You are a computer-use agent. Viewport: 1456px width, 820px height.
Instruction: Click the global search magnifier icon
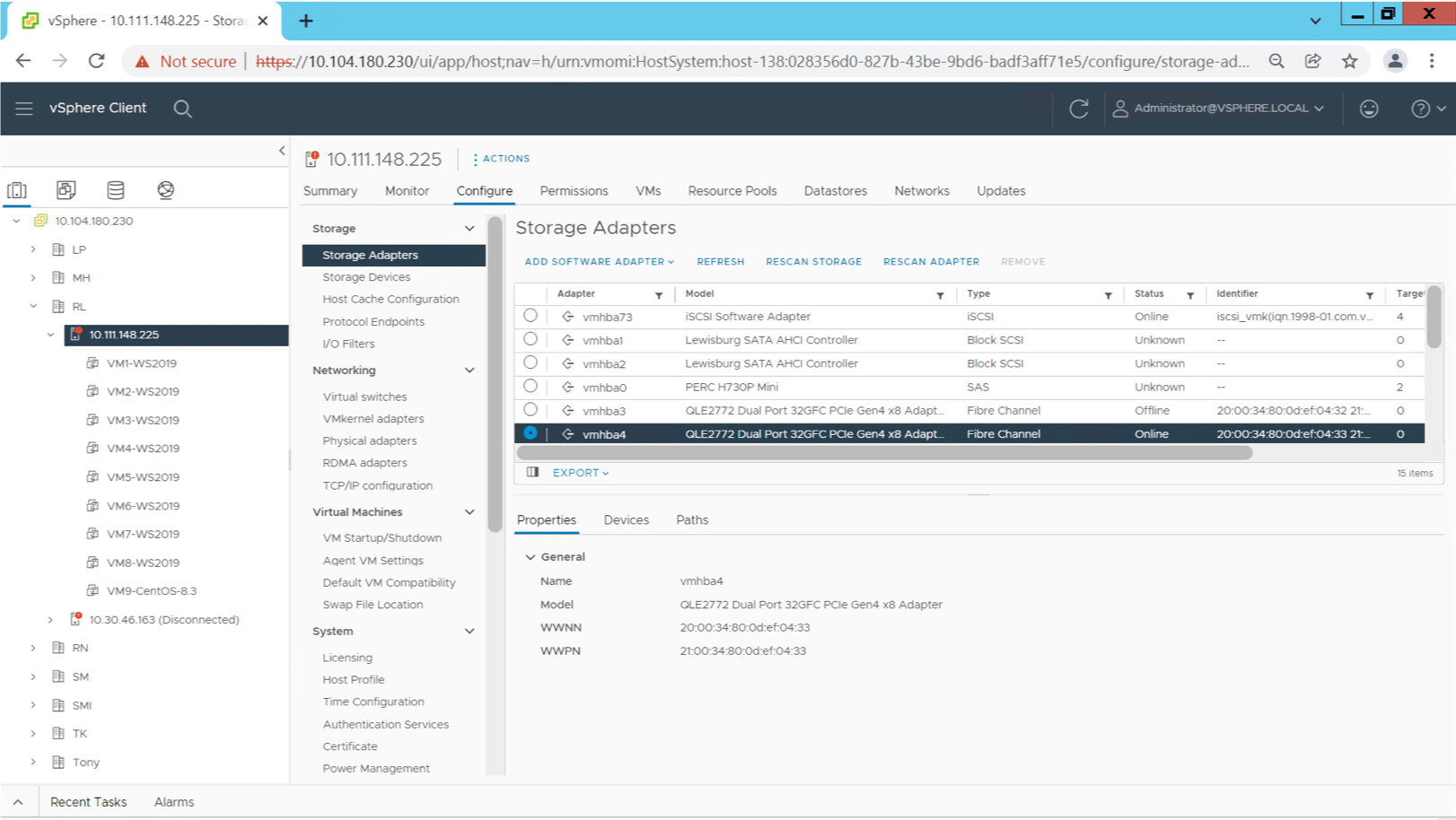(x=182, y=109)
